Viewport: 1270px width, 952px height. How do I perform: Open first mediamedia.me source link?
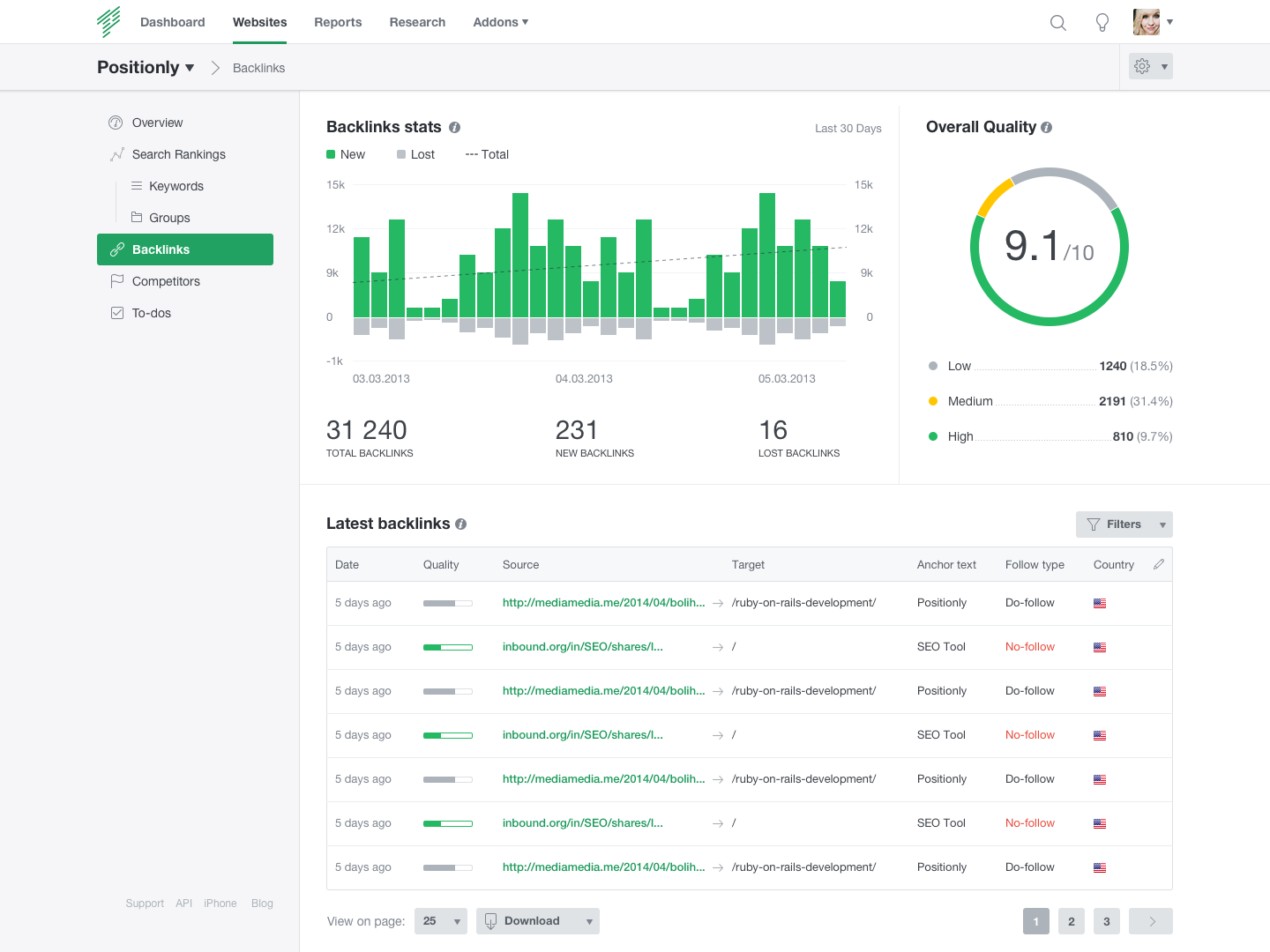point(604,603)
